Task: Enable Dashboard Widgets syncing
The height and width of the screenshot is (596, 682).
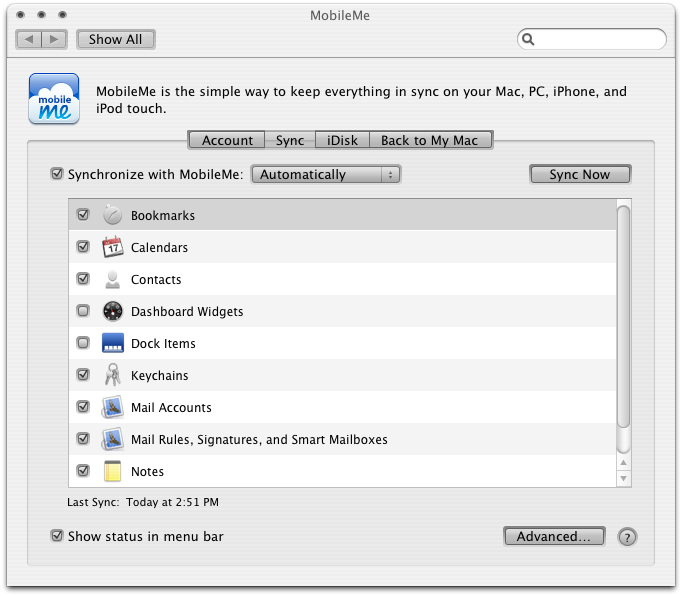Action: [83, 311]
